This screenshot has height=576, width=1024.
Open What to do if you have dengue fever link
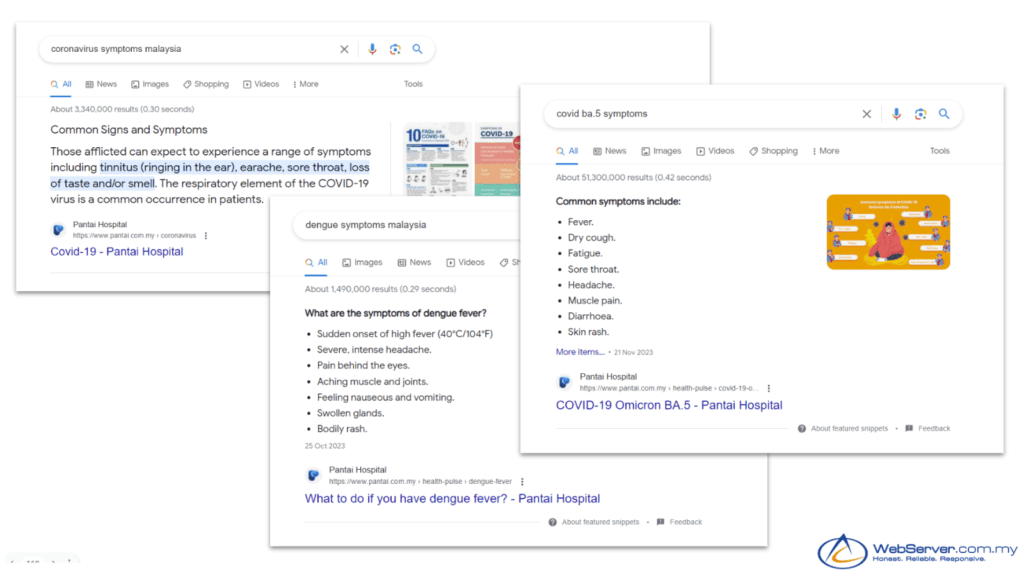click(452, 498)
